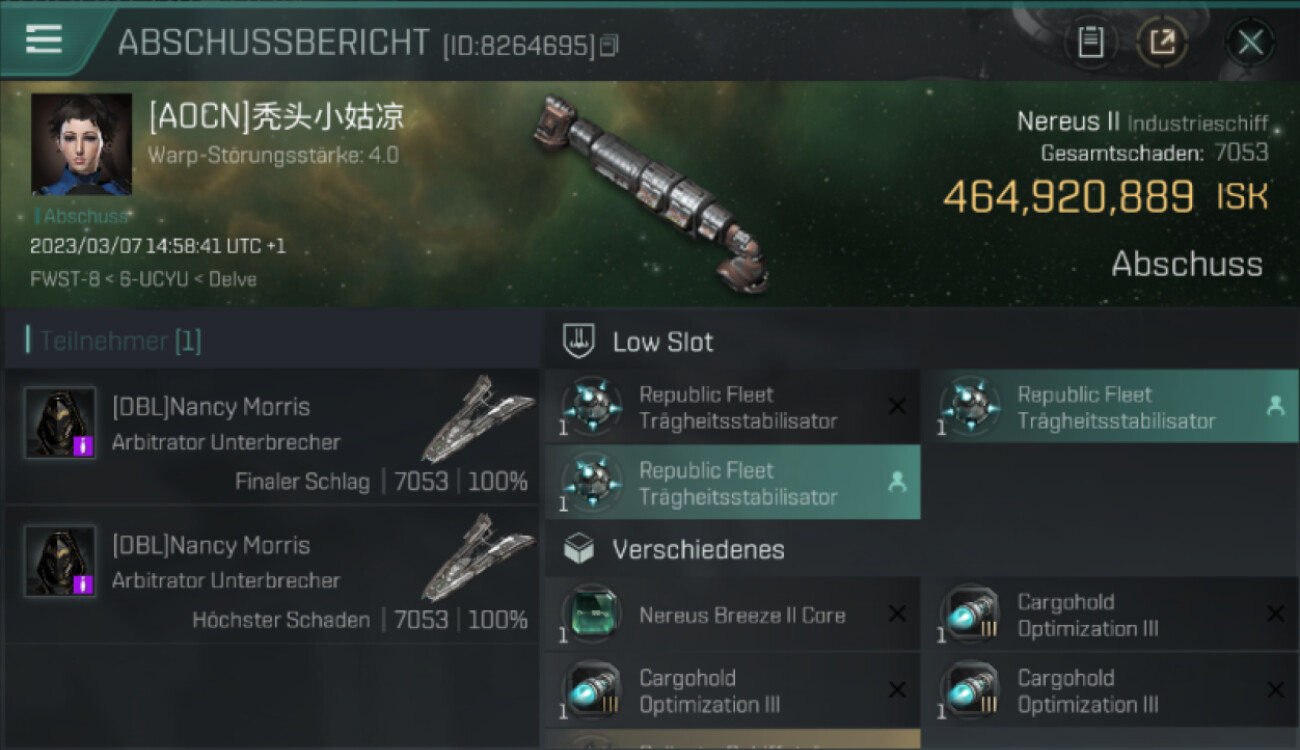Open Nancy Morris portrait under Höchster Schaden
1300x750 pixels.
[x=60, y=561]
